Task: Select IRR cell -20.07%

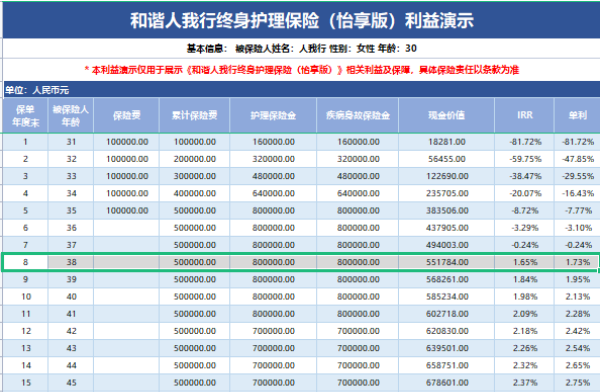Action: click(x=525, y=194)
